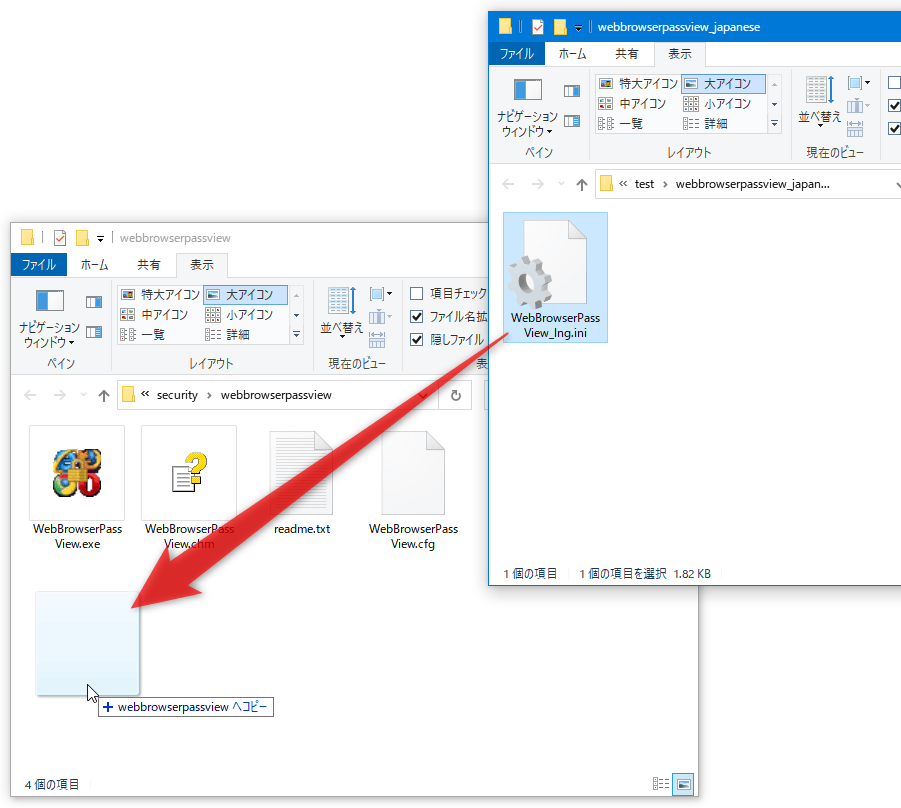Switch to details view icon in status bar
901x808 pixels.
(x=661, y=784)
